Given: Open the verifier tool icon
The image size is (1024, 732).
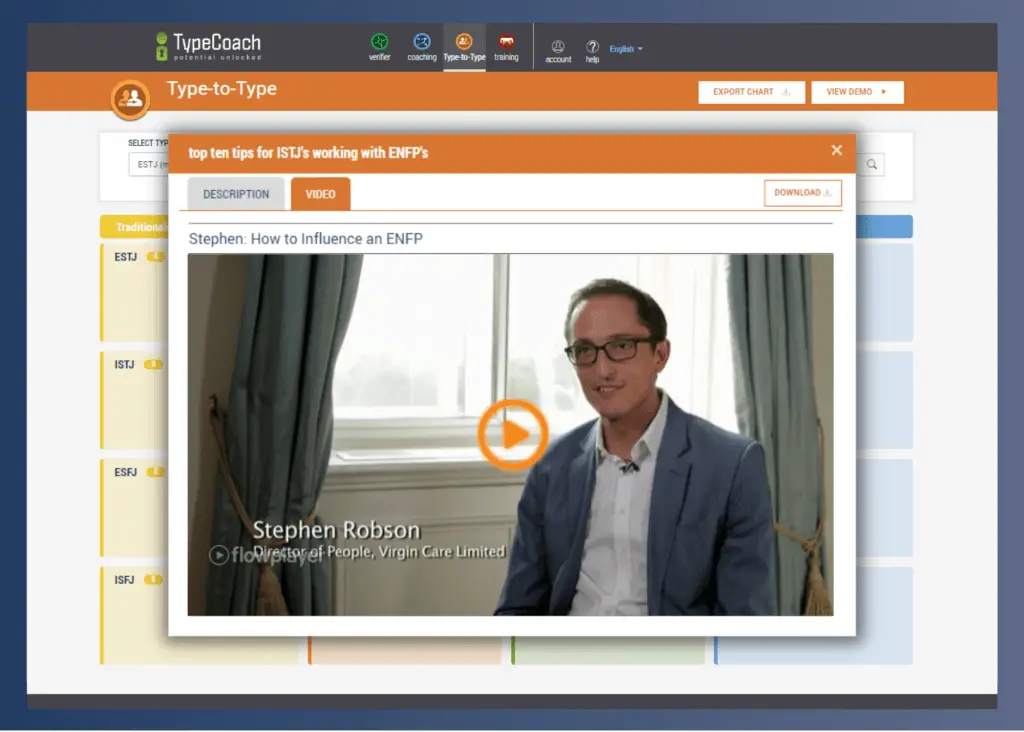Looking at the screenshot, I should (380, 43).
